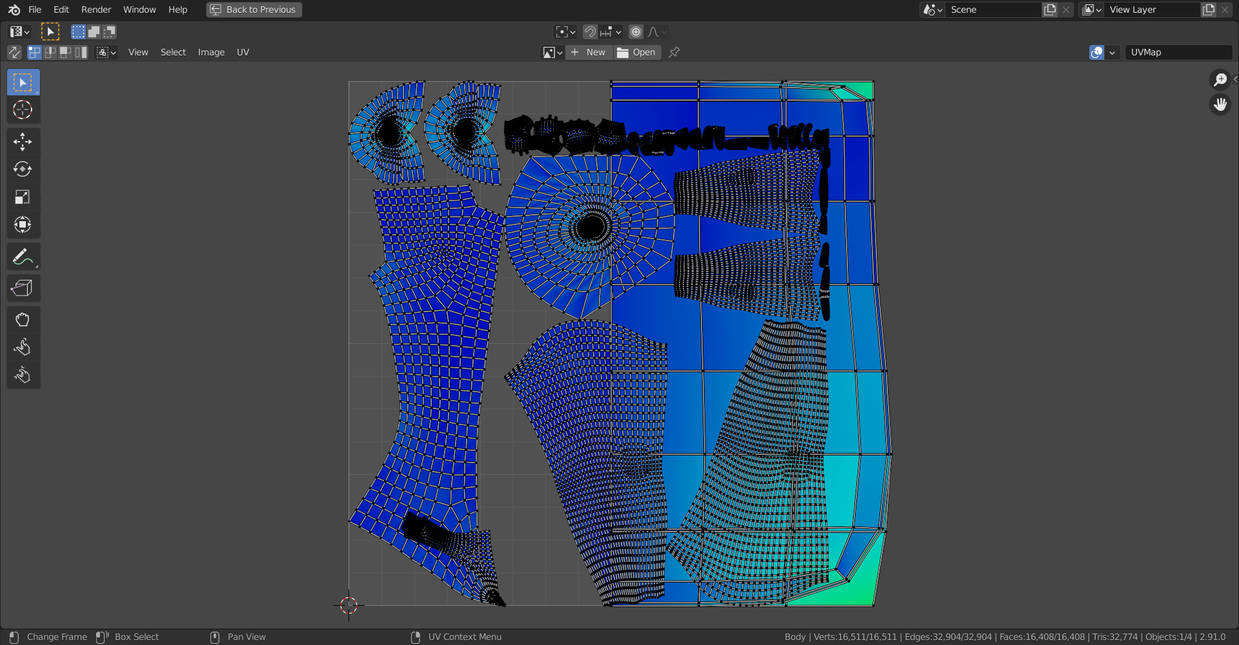Enable vertex select mode
Screen dimensions: 1239x645
pyautogui.click(x=35, y=52)
